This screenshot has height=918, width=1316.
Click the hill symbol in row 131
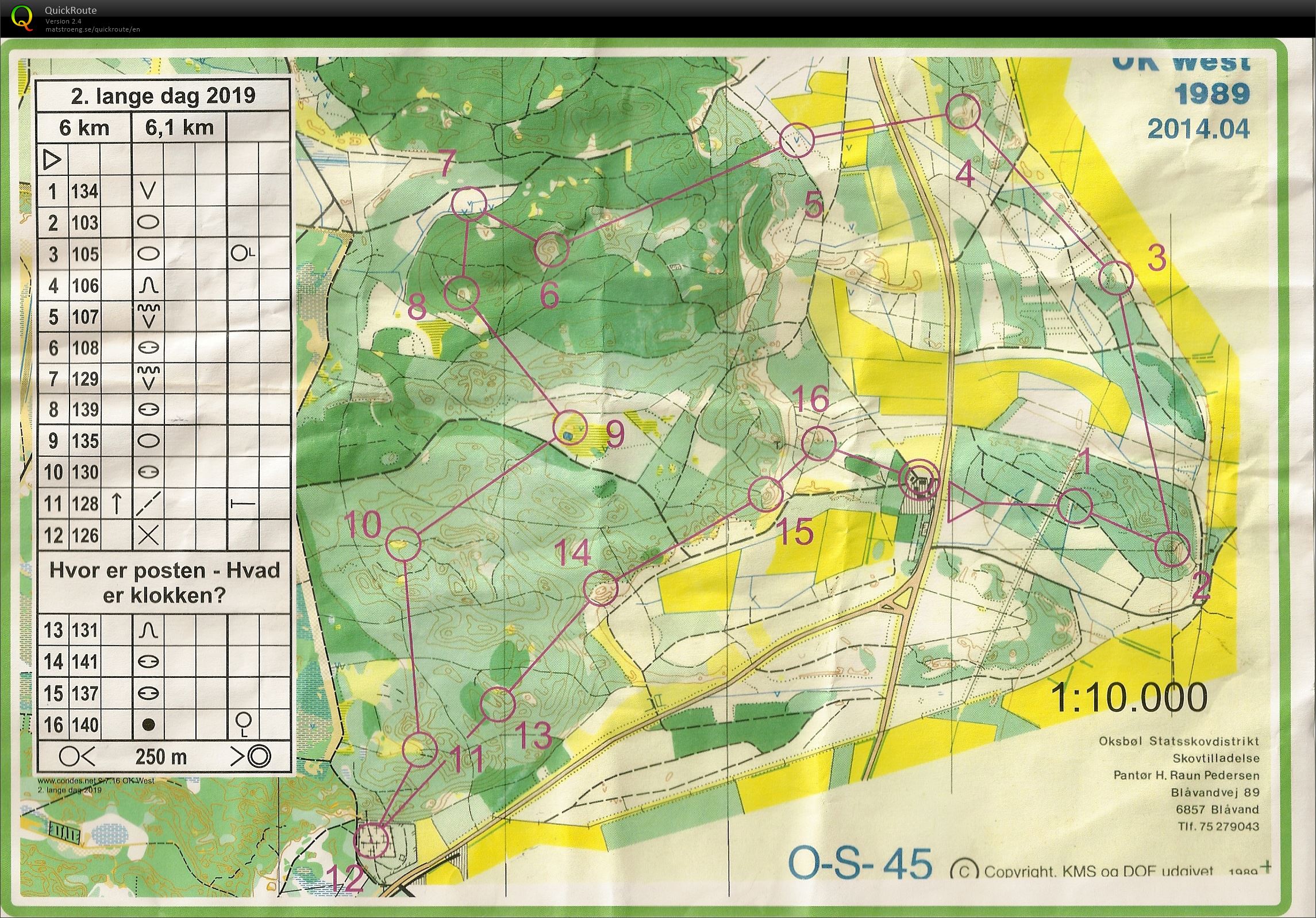coord(148,630)
